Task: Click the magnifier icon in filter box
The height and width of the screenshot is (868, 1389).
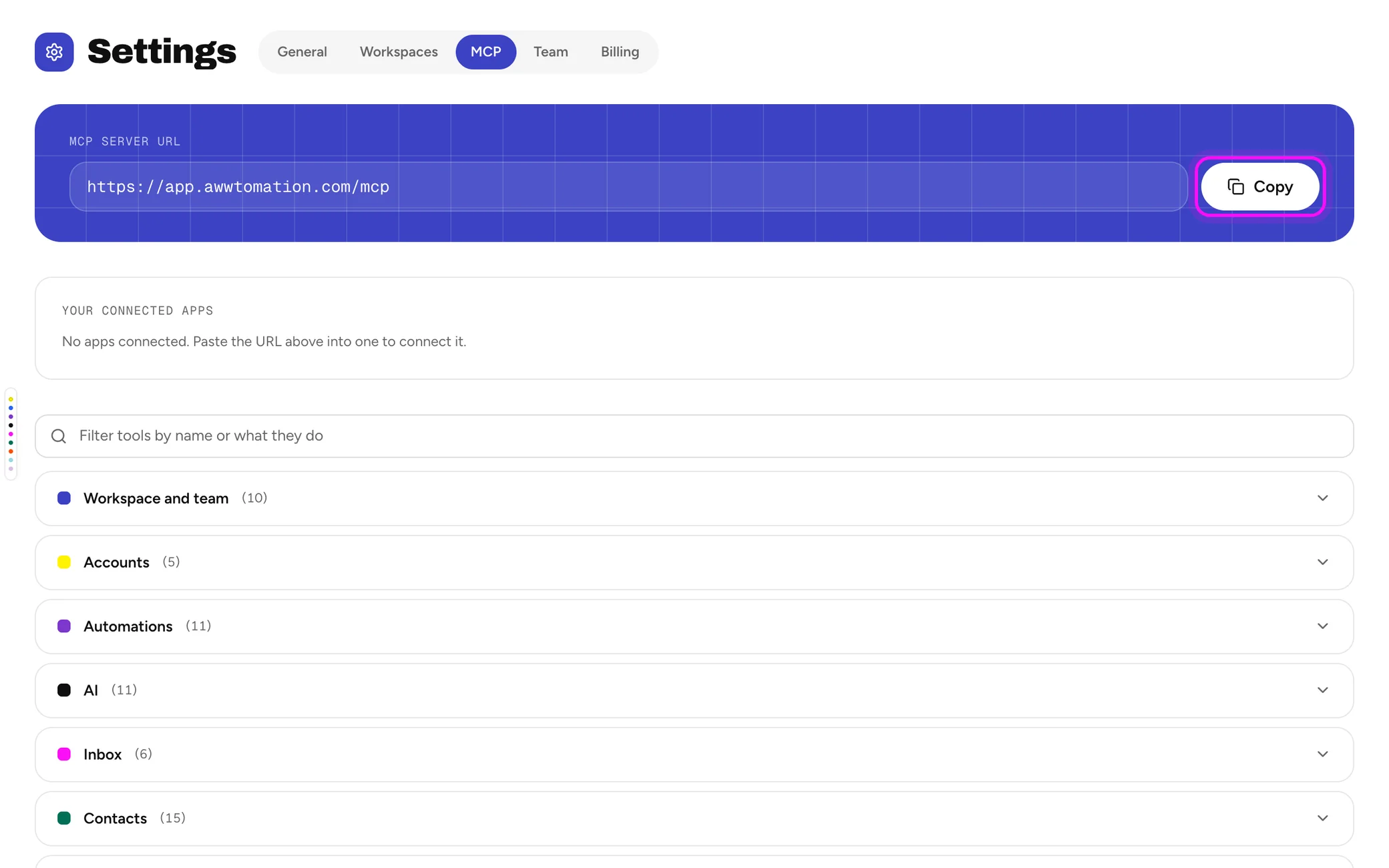Action: 59,436
